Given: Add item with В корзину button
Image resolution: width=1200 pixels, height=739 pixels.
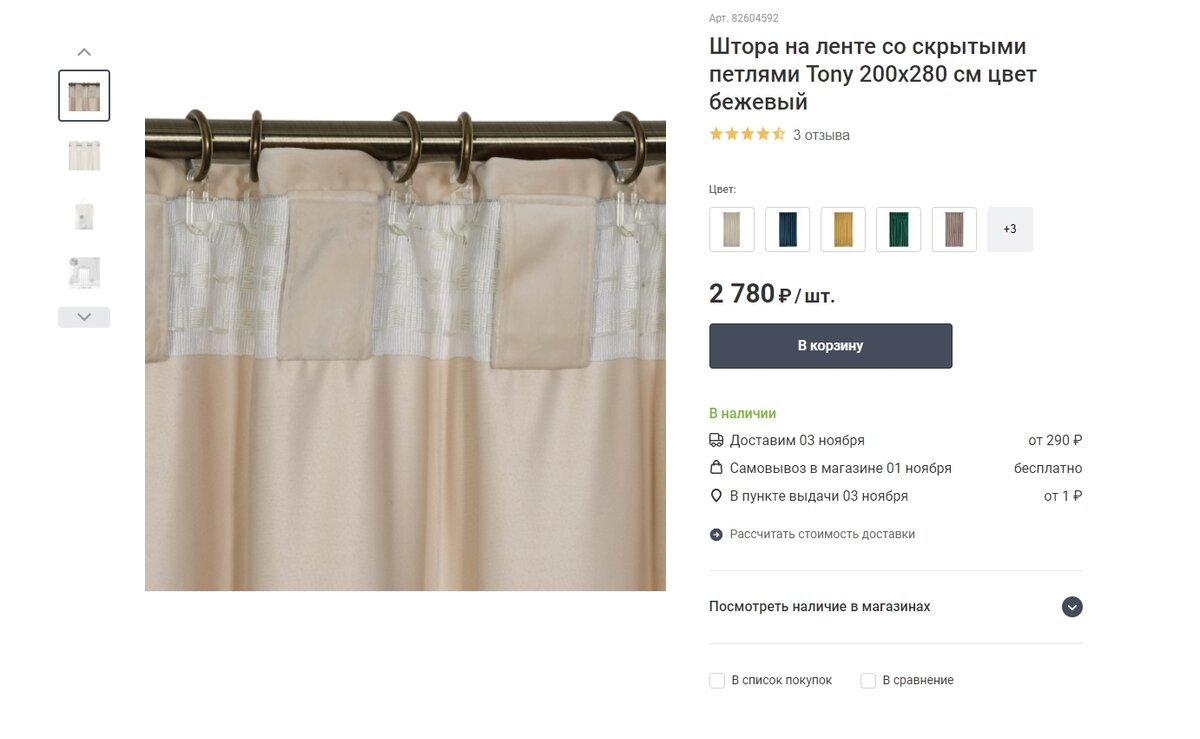Looking at the screenshot, I should pyautogui.click(x=831, y=346).
